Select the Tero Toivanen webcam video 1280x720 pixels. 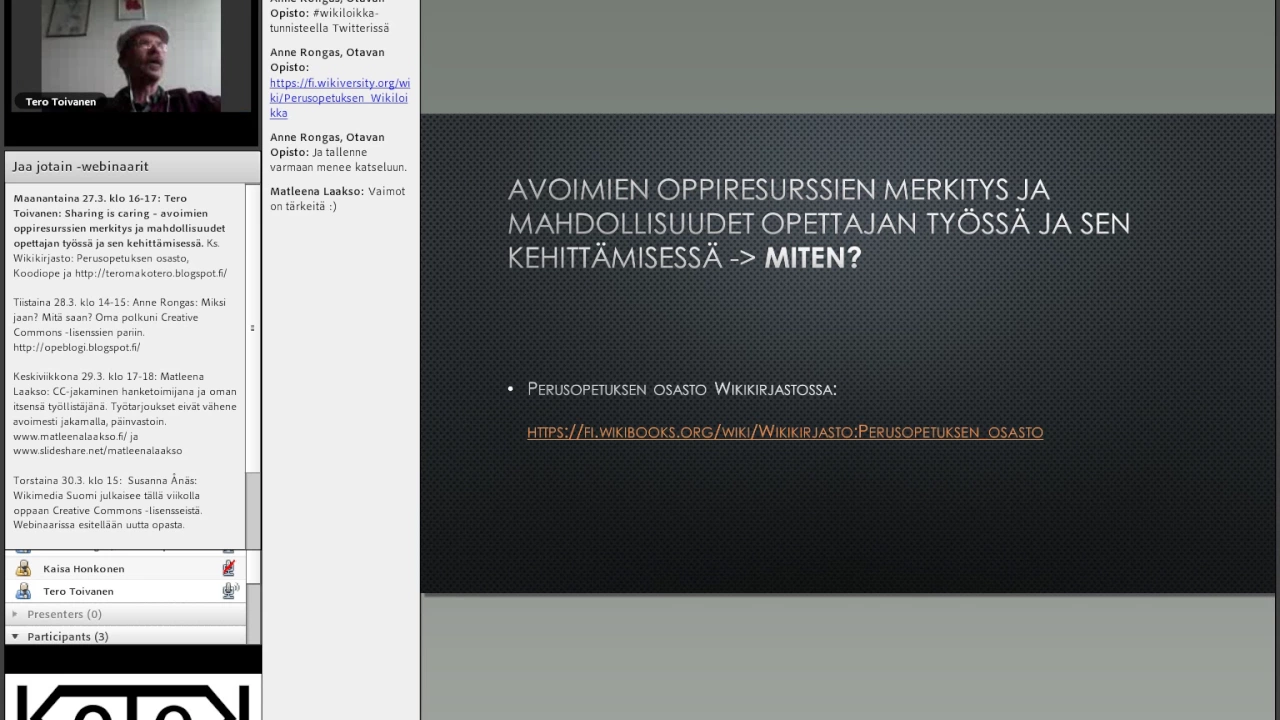(131, 56)
